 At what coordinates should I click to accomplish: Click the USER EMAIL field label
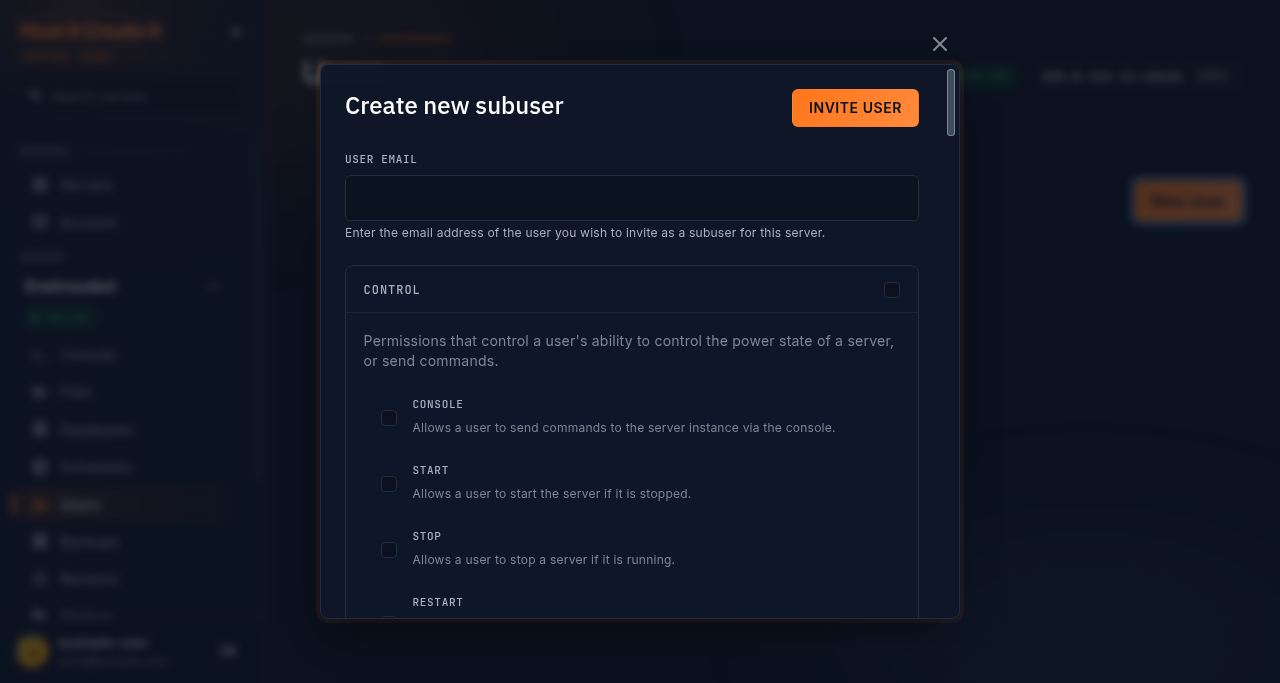[381, 160]
